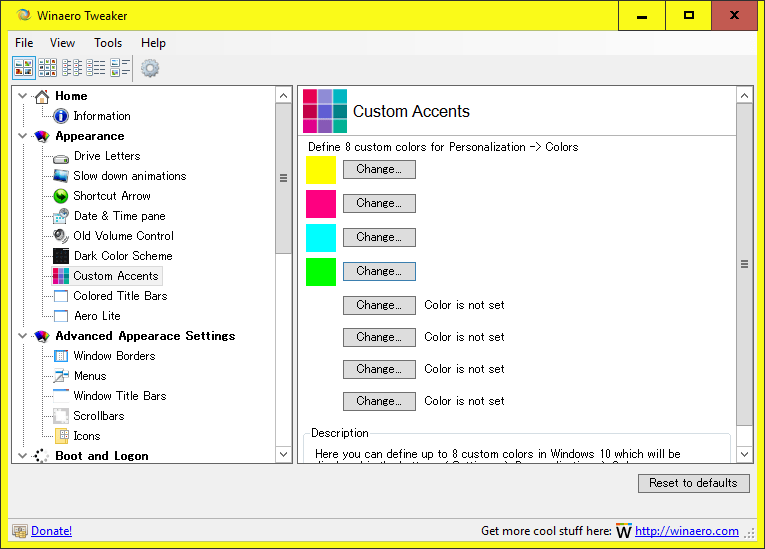Click the Window Borders icon

[60, 356]
